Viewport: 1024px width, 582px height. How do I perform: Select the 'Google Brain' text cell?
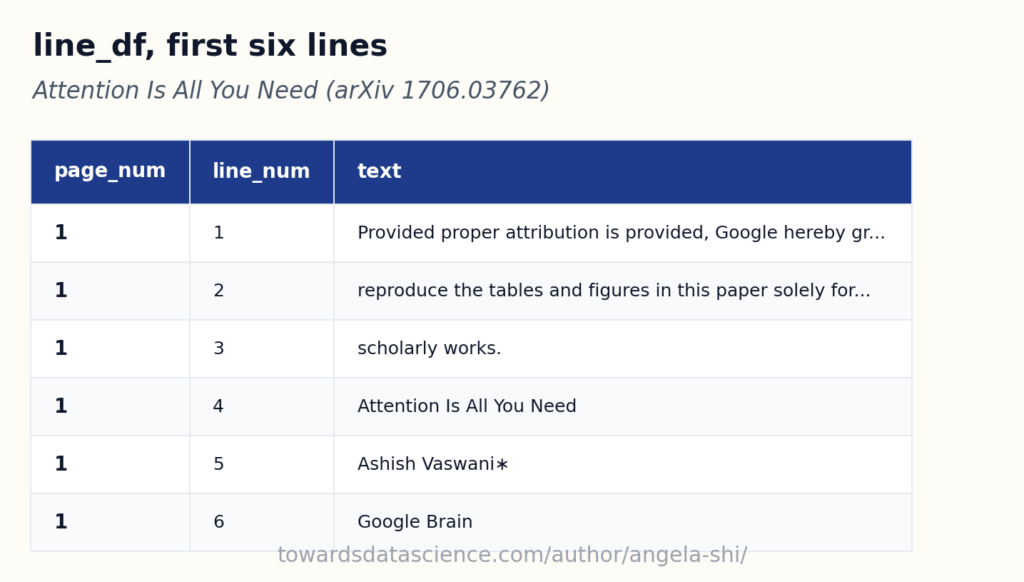point(622,522)
